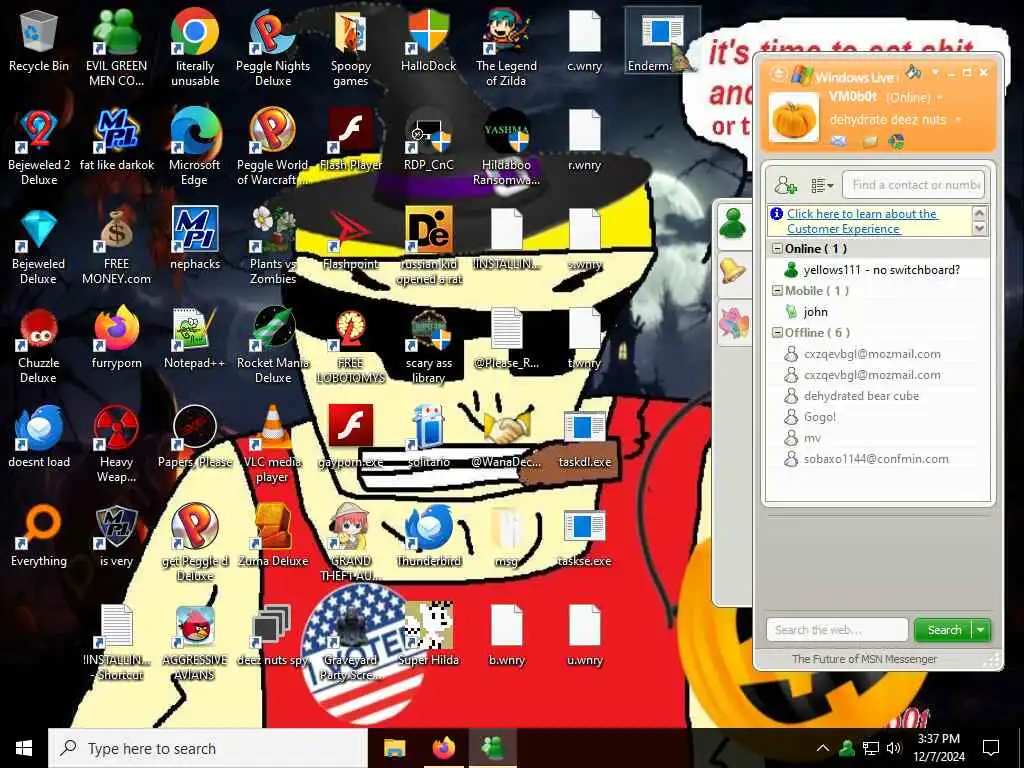Open Chuzzle Deluxe icon
The height and width of the screenshot is (768, 1024).
coord(39,345)
